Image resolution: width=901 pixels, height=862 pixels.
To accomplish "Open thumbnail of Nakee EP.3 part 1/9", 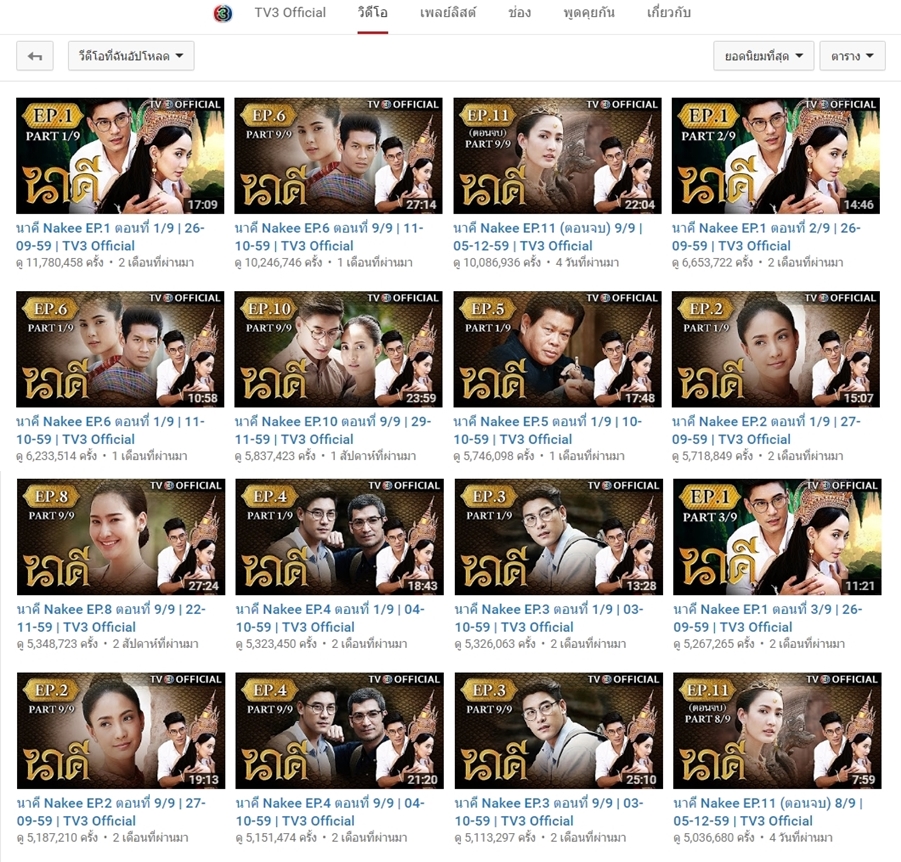I will point(559,537).
